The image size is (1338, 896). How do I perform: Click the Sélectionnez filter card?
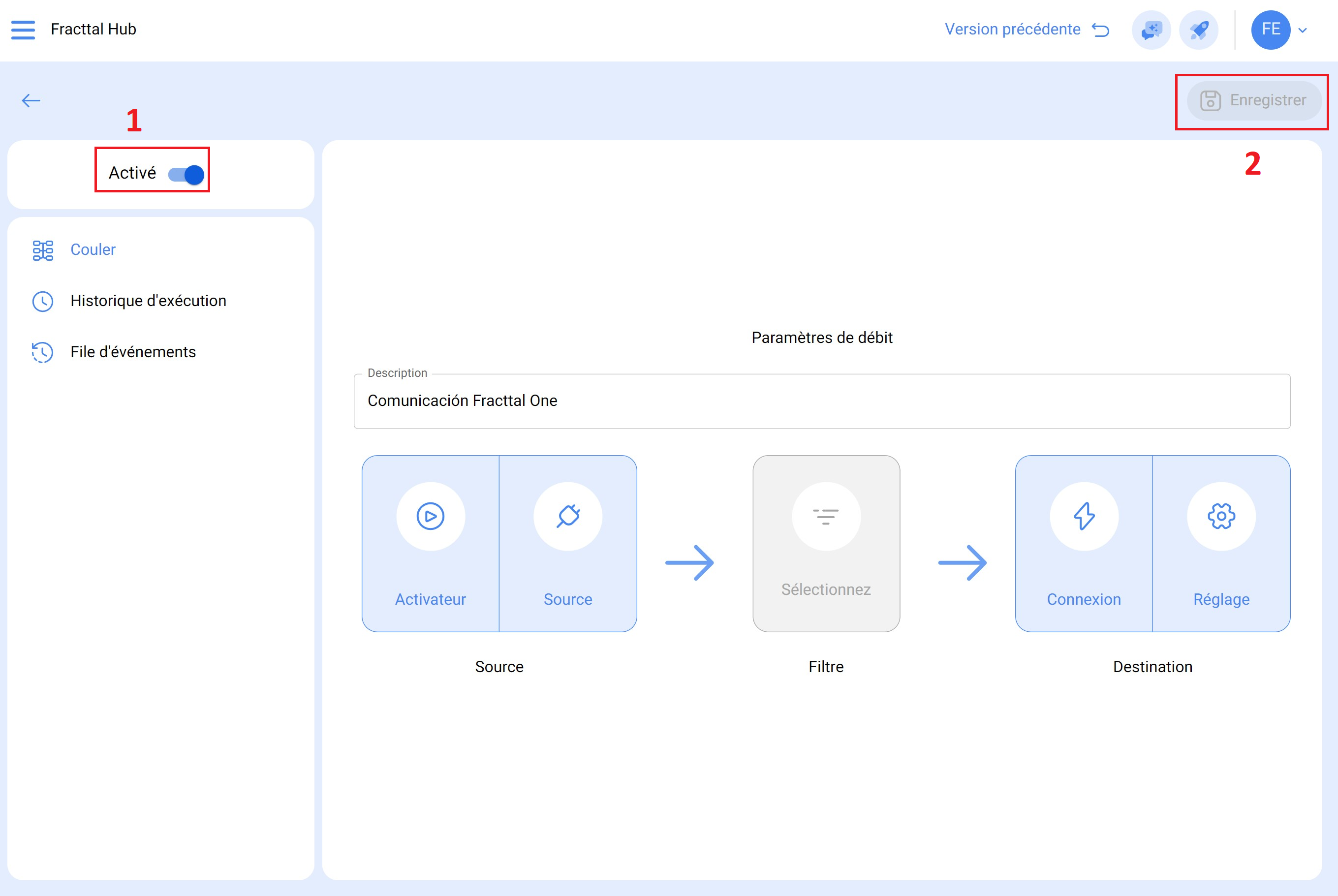(x=826, y=543)
